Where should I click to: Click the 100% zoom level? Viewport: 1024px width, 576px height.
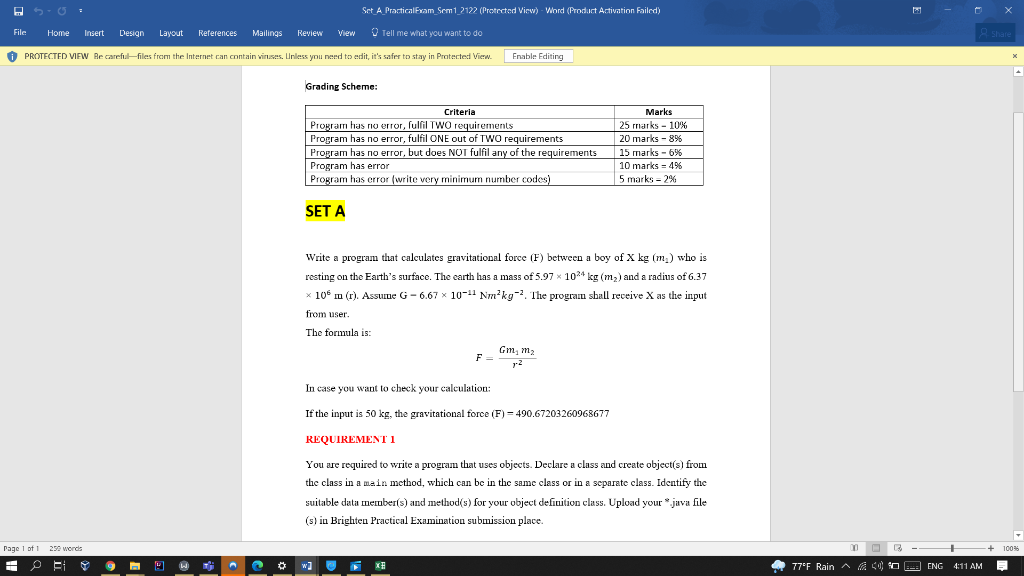click(1011, 549)
